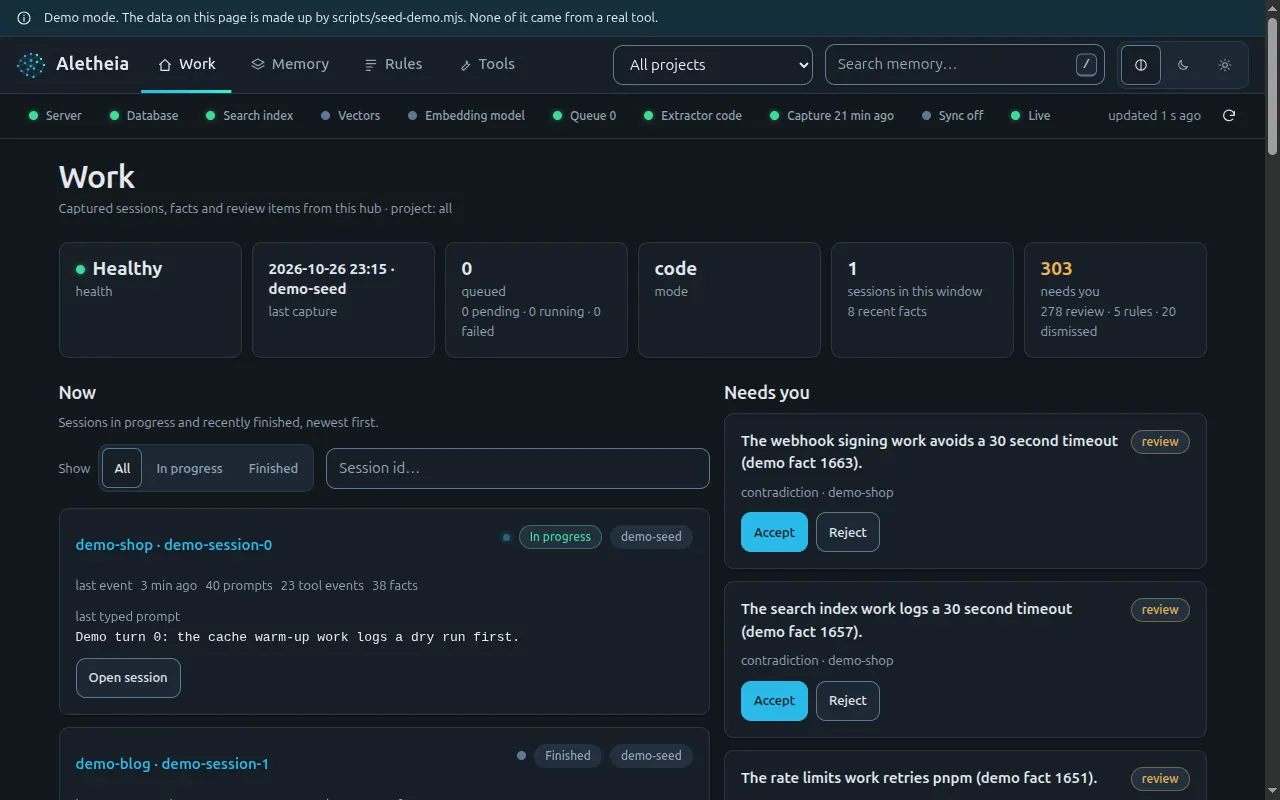Click the Finished status badge
Screen dimensions: 1280x800
[x=568, y=756]
